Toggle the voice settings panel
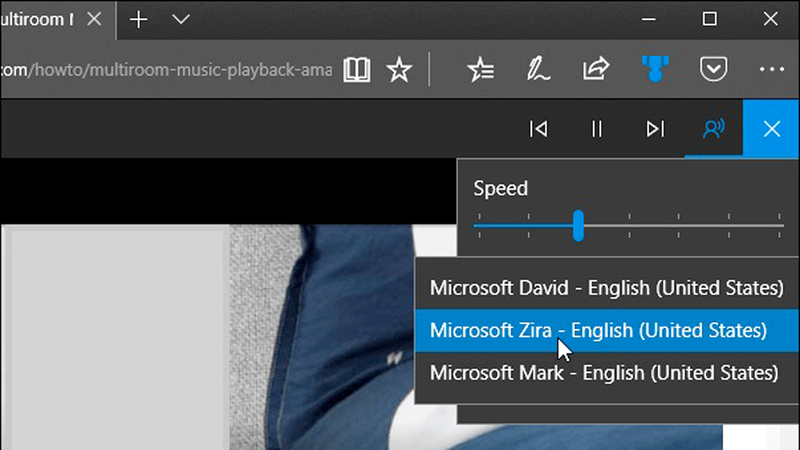This screenshot has height=450, width=800. (713, 129)
